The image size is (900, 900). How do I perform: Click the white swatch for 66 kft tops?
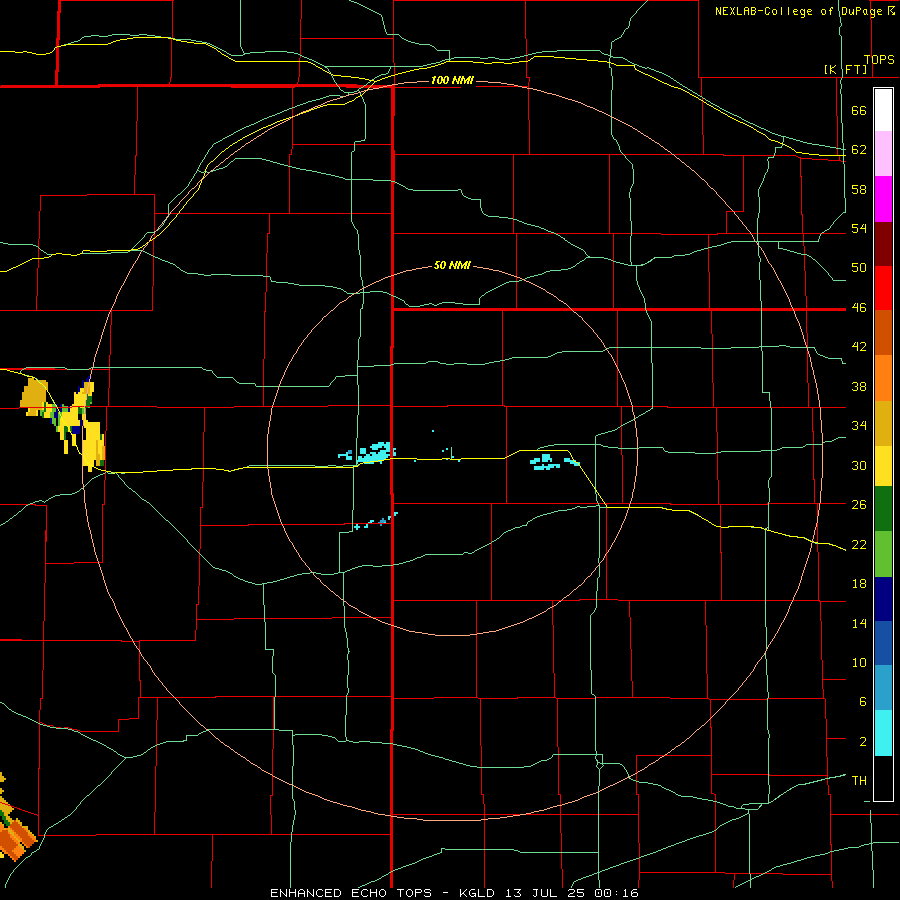pos(883,110)
